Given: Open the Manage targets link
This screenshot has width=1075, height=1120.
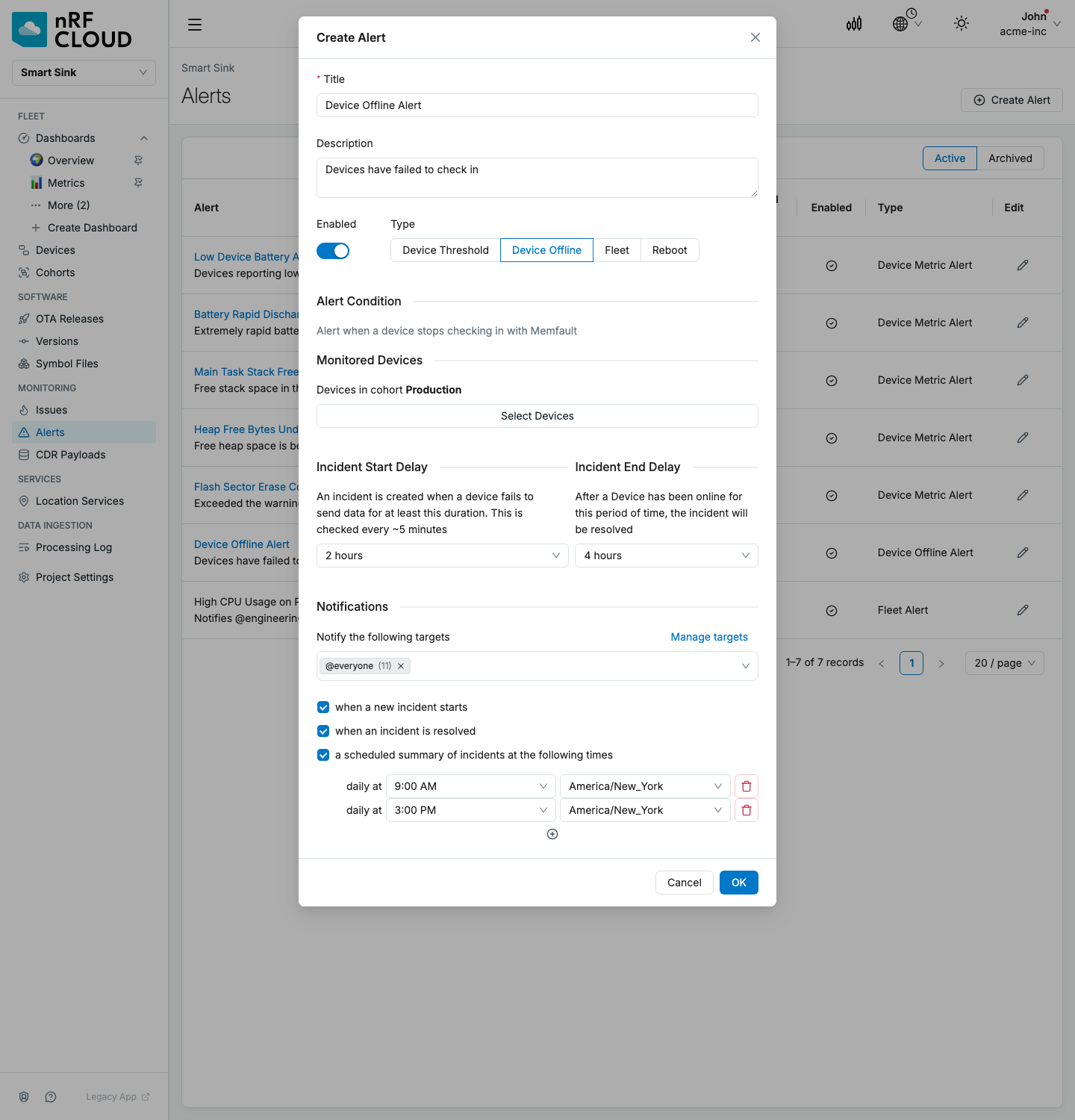Looking at the screenshot, I should 709,637.
